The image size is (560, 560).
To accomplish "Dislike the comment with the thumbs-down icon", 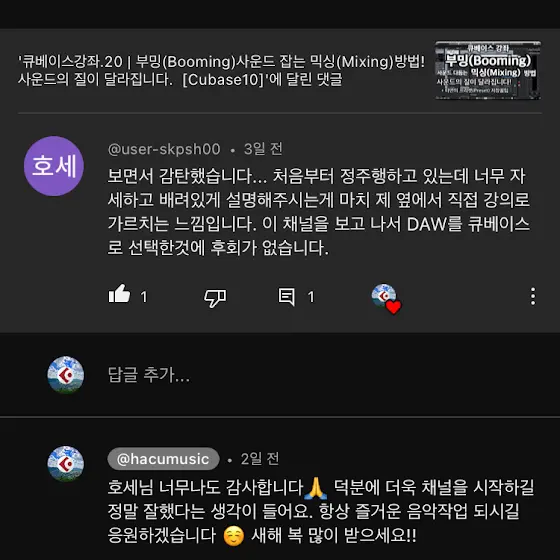I will pos(215,298).
